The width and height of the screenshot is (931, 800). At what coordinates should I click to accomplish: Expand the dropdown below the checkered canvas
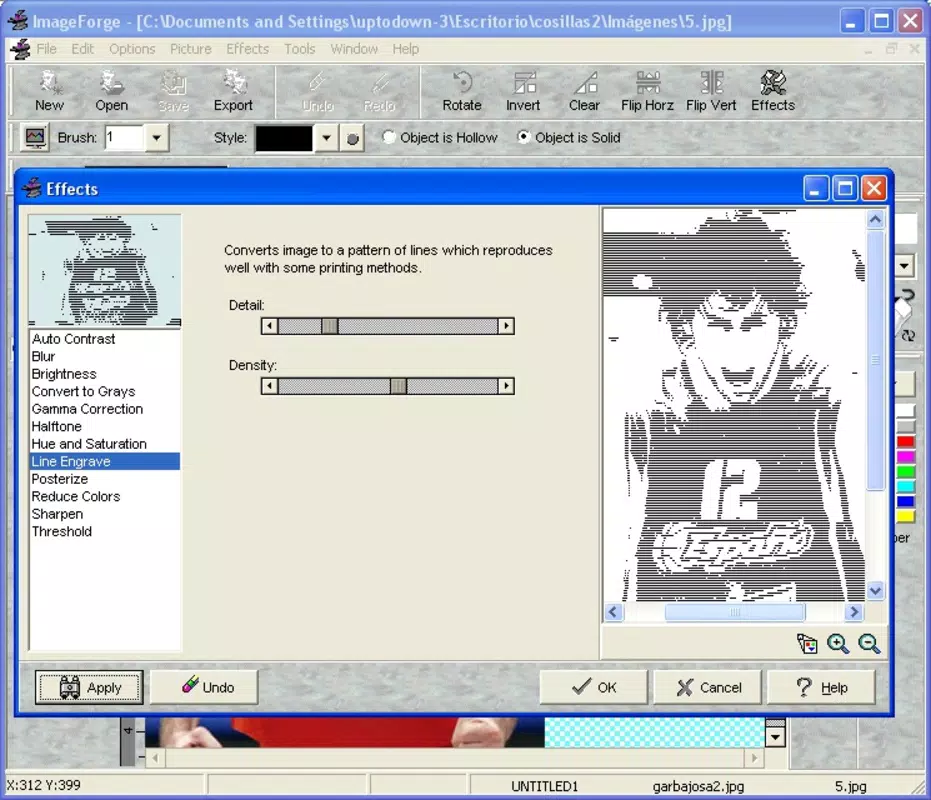coord(775,738)
